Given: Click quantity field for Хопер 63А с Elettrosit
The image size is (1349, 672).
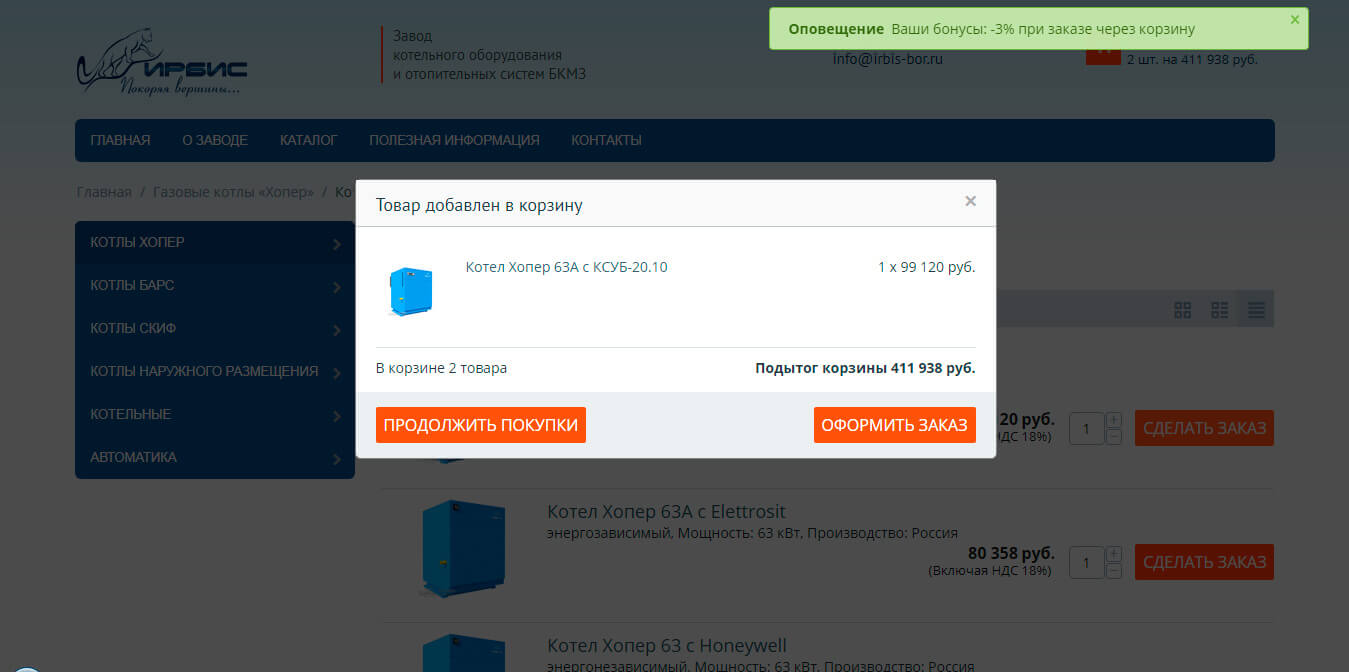Looking at the screenshot, I should click(x=1087, y=562).
